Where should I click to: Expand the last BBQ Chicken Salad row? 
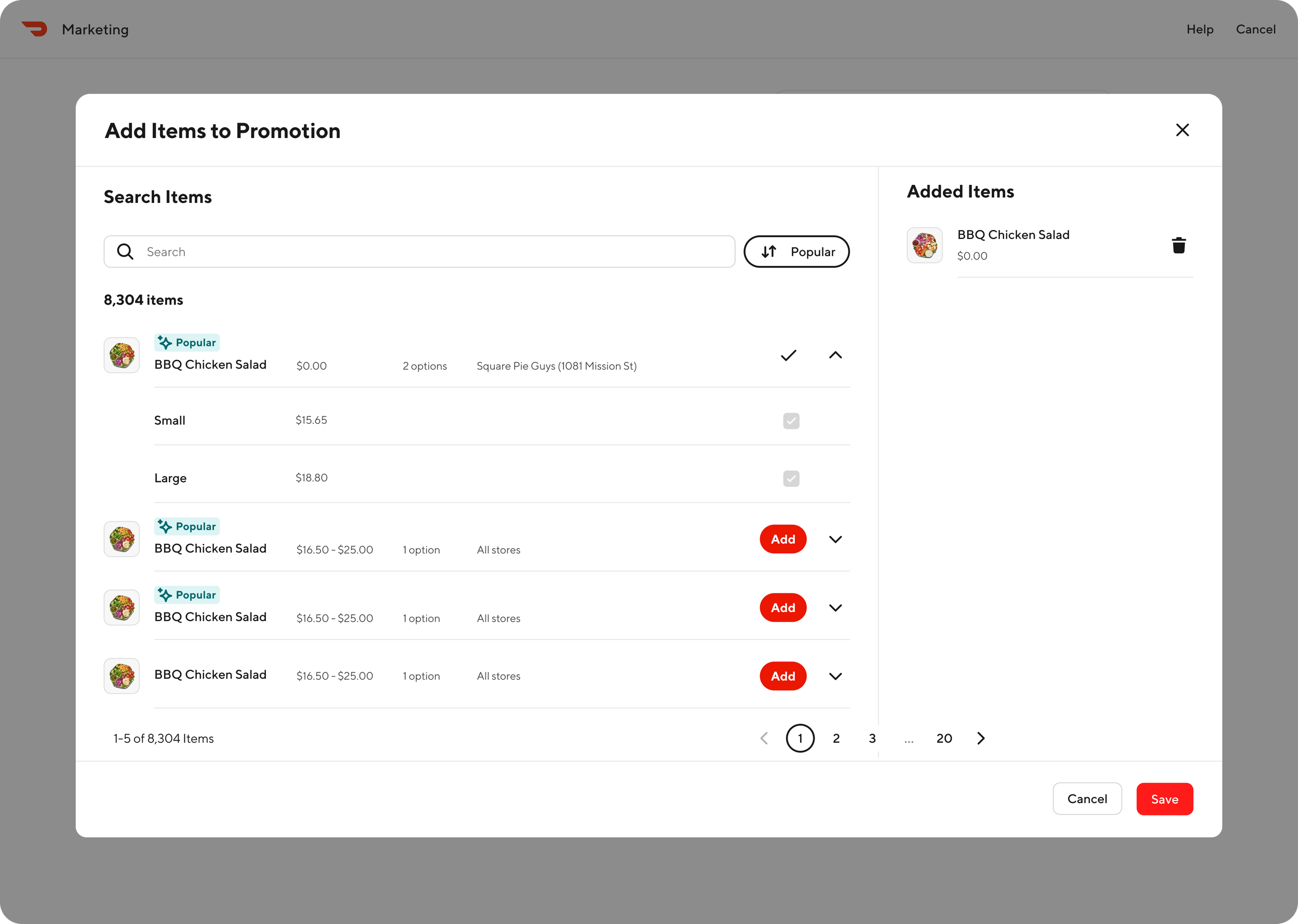(x=835, y=676)
